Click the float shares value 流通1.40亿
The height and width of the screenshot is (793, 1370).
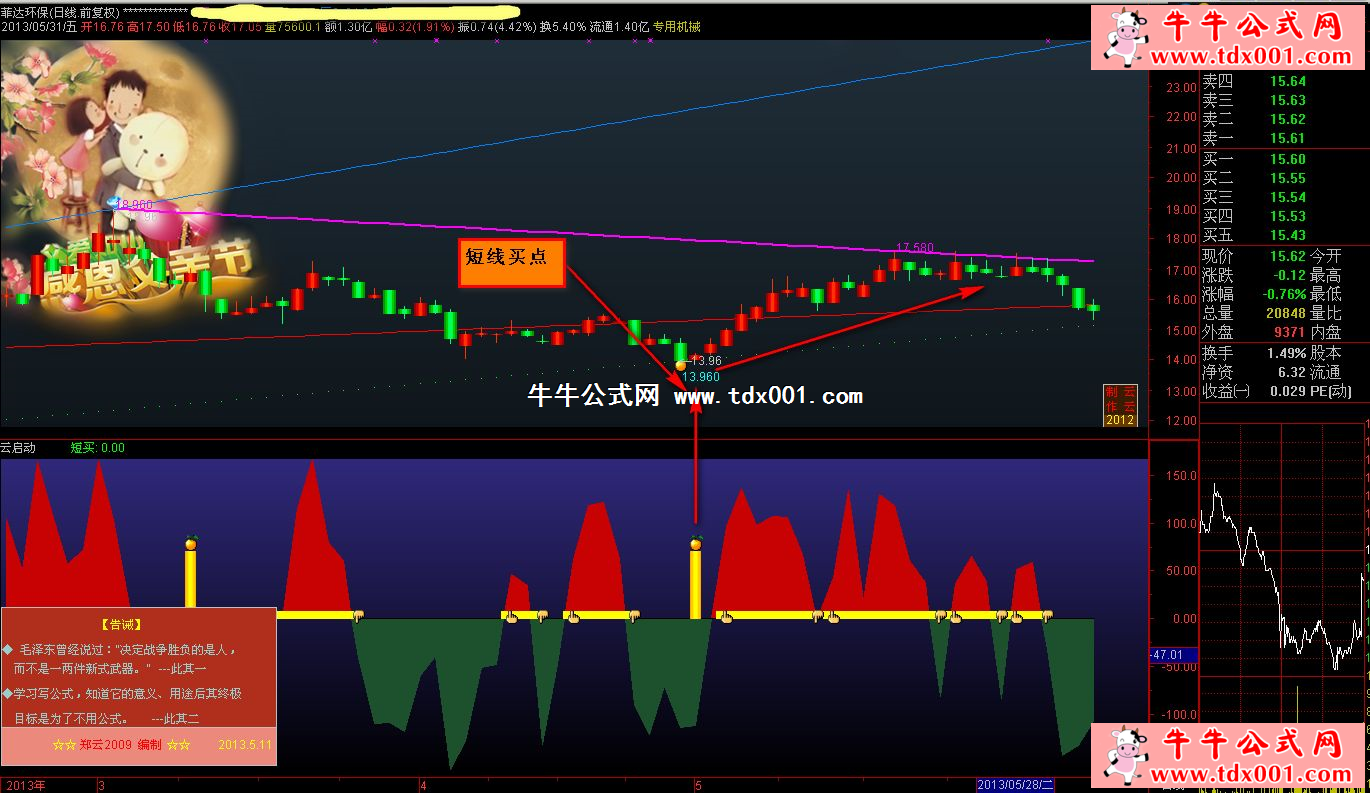click(x=618, y=27)
